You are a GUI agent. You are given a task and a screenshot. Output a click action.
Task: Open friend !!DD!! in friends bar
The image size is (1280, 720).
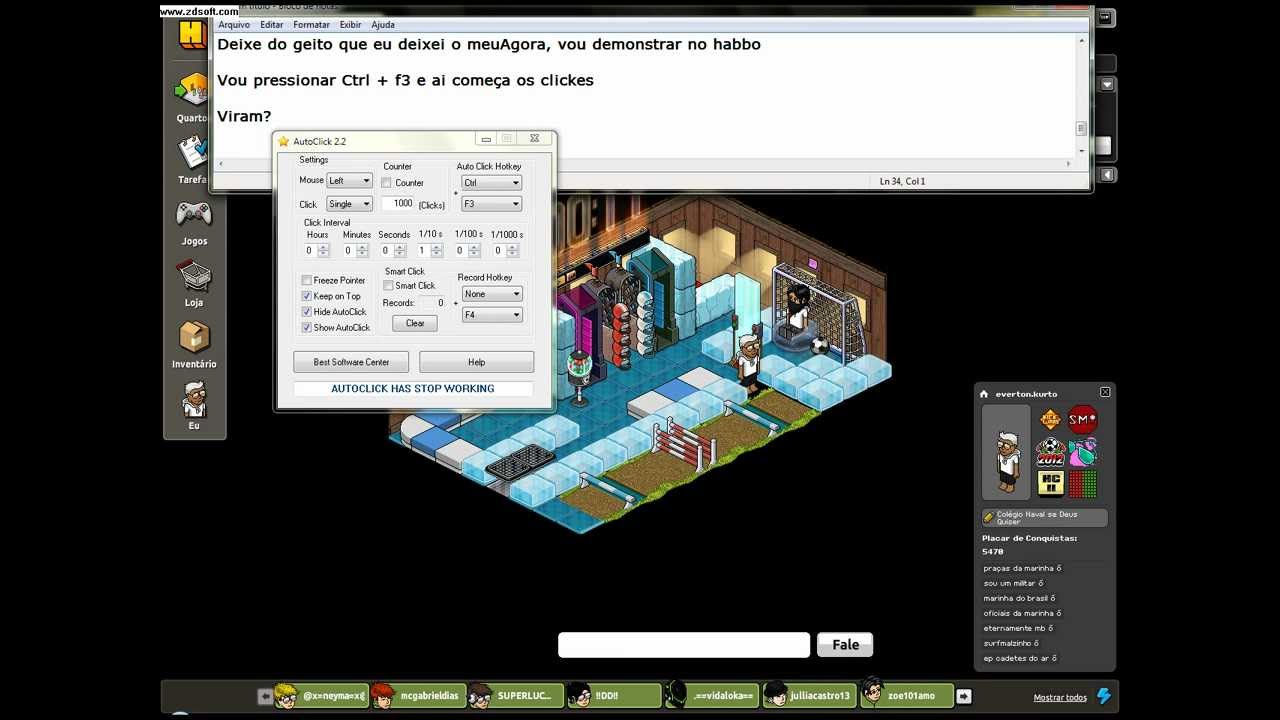pos(613,695)
